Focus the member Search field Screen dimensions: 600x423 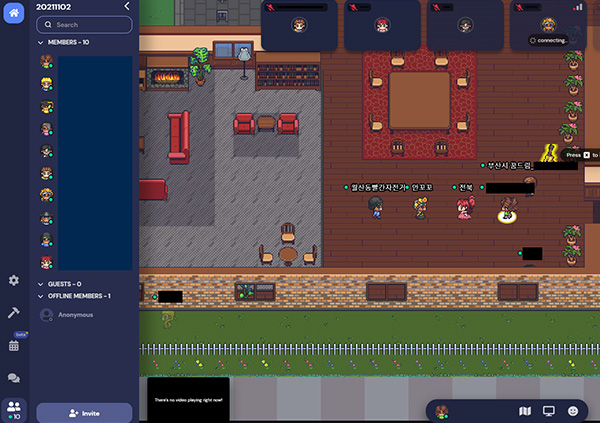pos(84,25)
